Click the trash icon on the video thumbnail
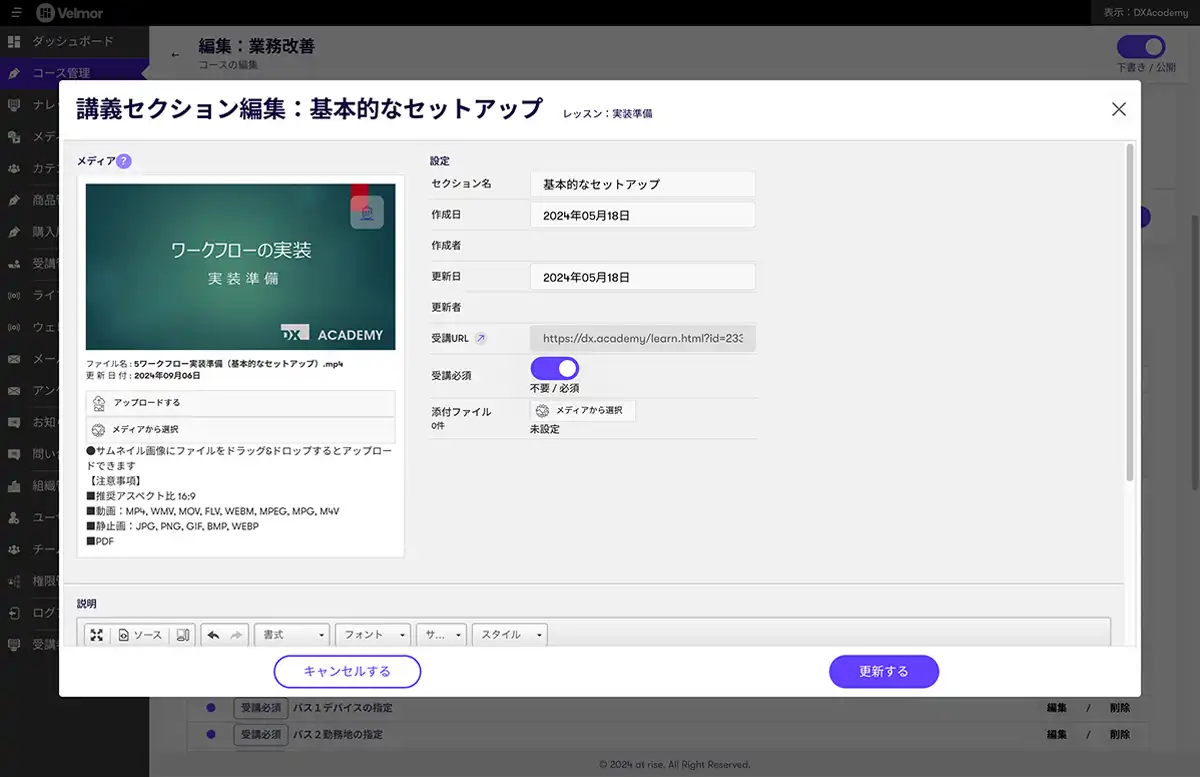The image size is (1200, 777). [367, 212]
